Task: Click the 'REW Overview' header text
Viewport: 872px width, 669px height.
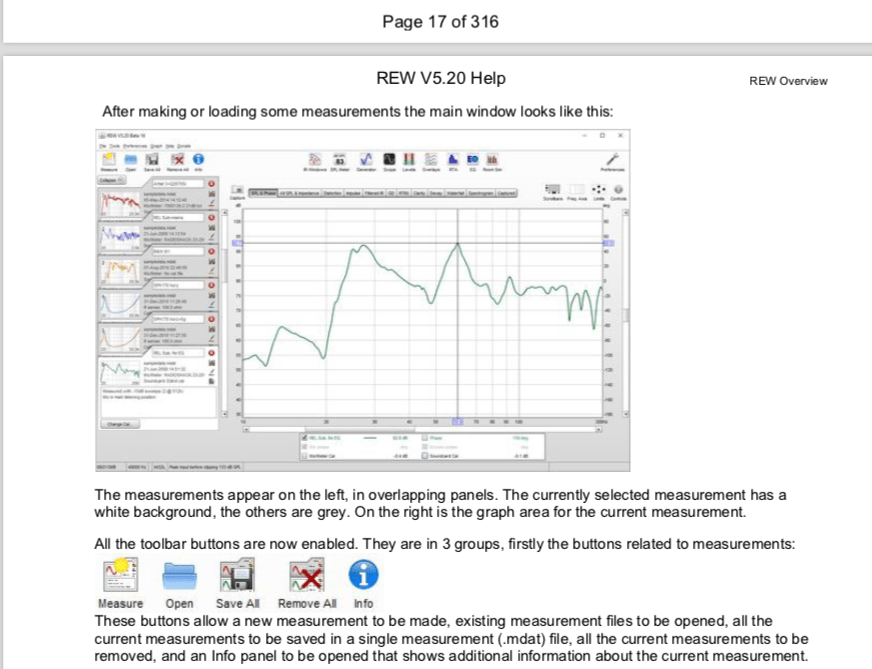Action: (x=788, y=81)
